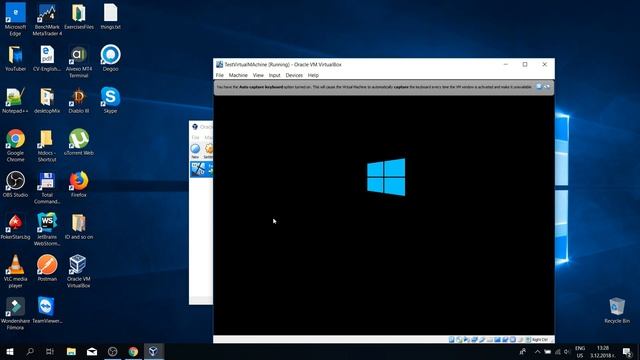
Task: Open File Explorer from the taskbar
Action: click(71, 351)
